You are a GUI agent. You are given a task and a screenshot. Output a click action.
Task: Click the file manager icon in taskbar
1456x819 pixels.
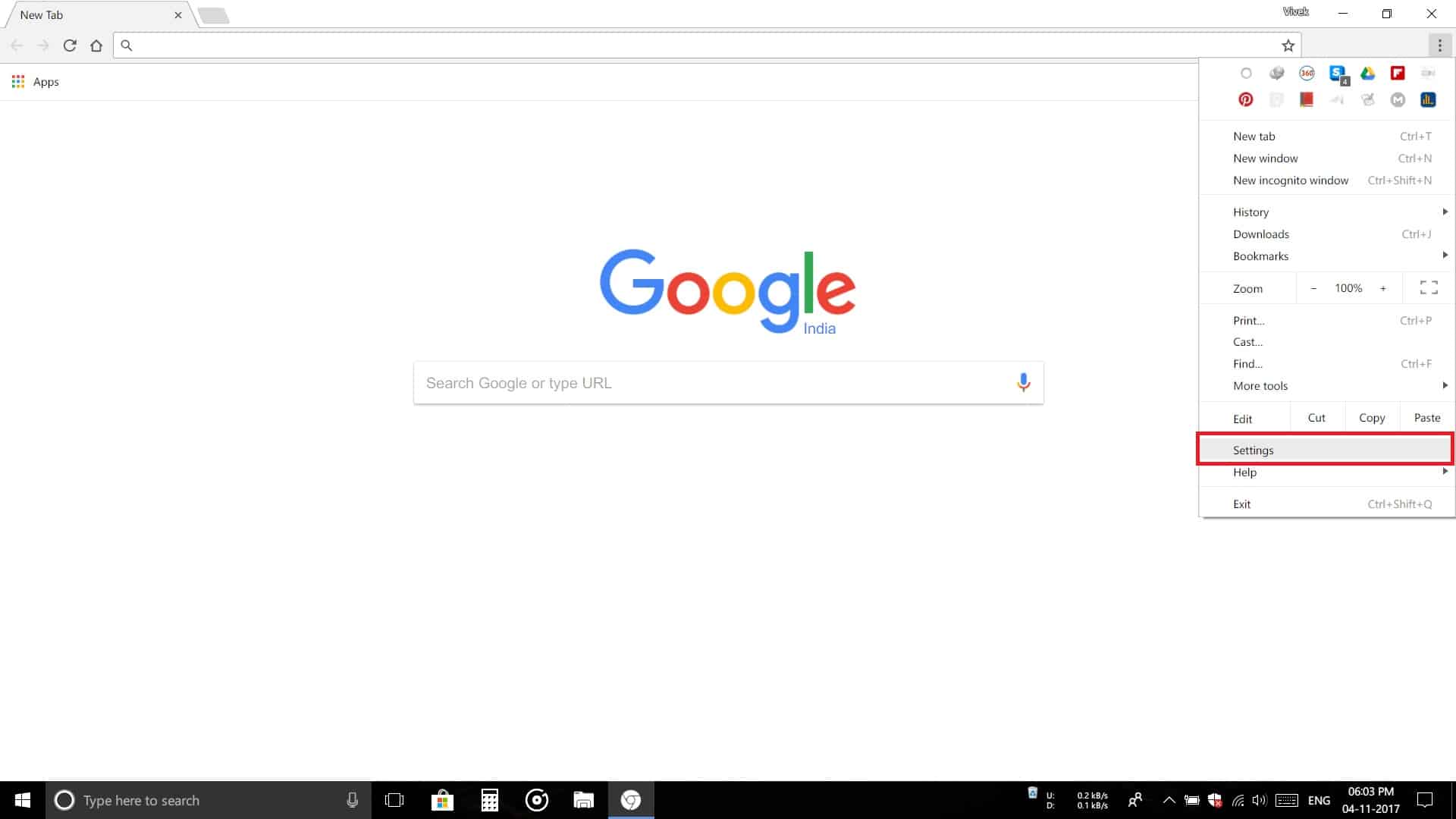(x=583, y=800)
